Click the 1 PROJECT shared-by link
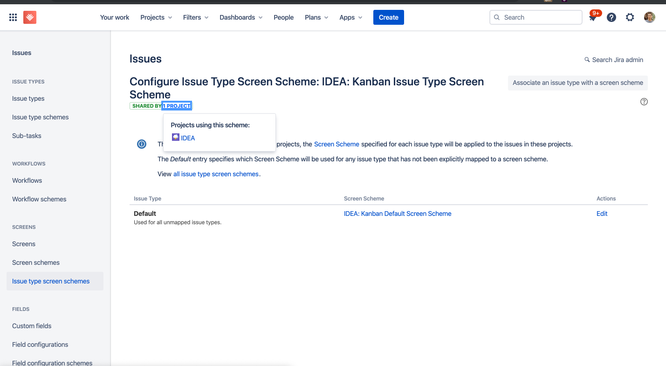Image resolution: width=666 pixels, height=366 pixels. point(177,106)
